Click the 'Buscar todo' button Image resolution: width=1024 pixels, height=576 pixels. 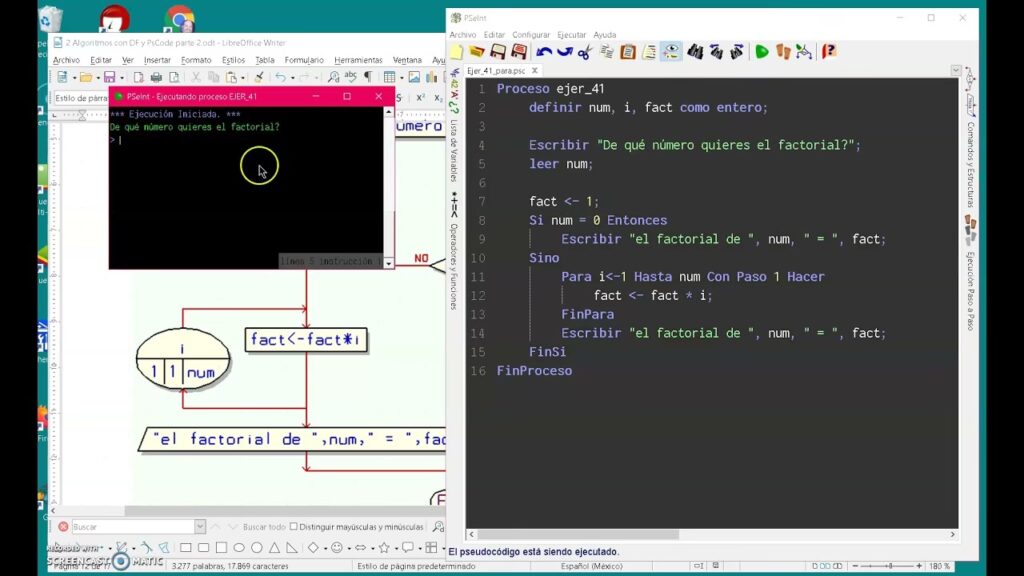(x=263, y=527)
